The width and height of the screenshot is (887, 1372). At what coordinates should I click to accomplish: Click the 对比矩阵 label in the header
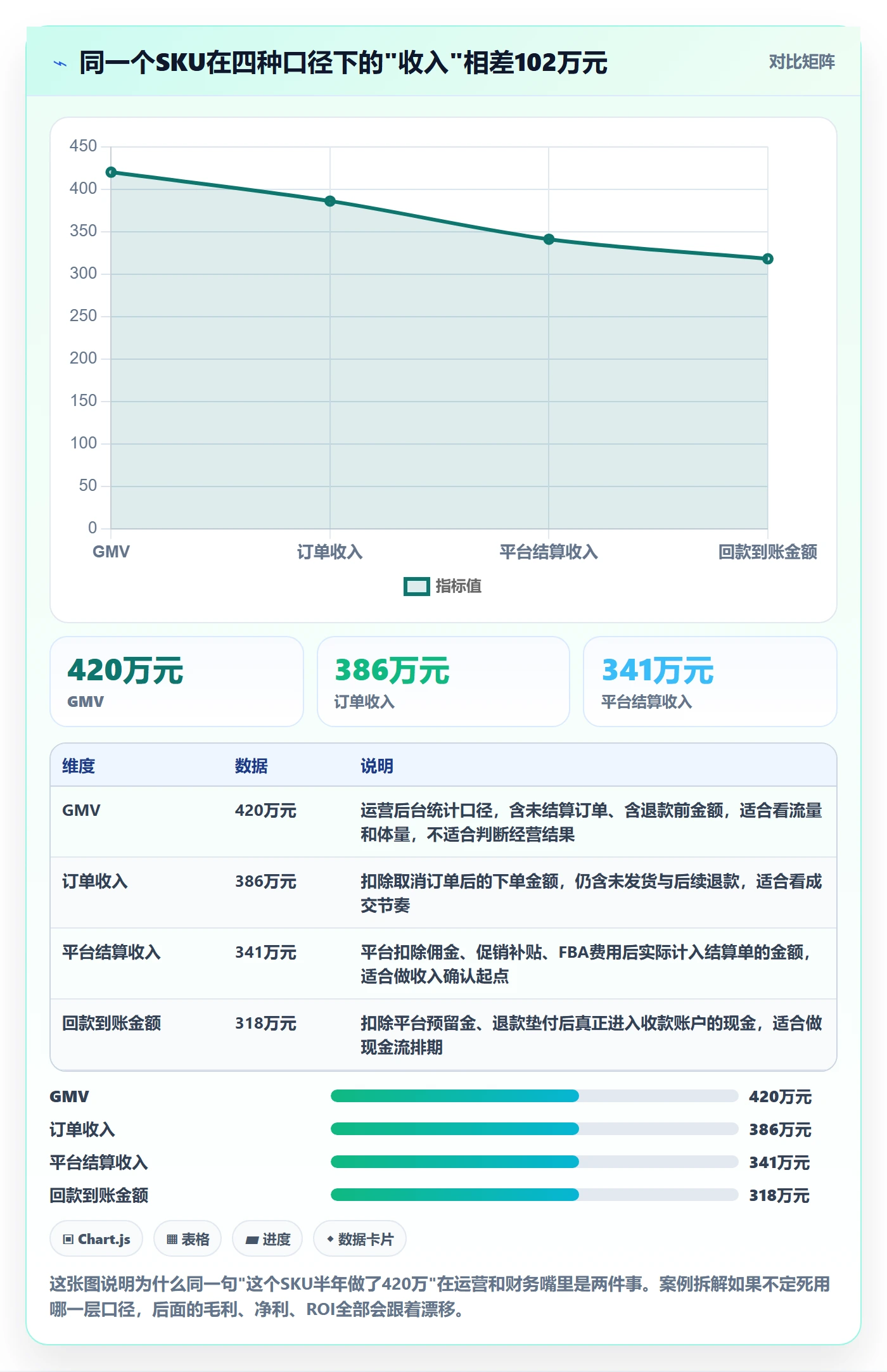pos(801,62)
